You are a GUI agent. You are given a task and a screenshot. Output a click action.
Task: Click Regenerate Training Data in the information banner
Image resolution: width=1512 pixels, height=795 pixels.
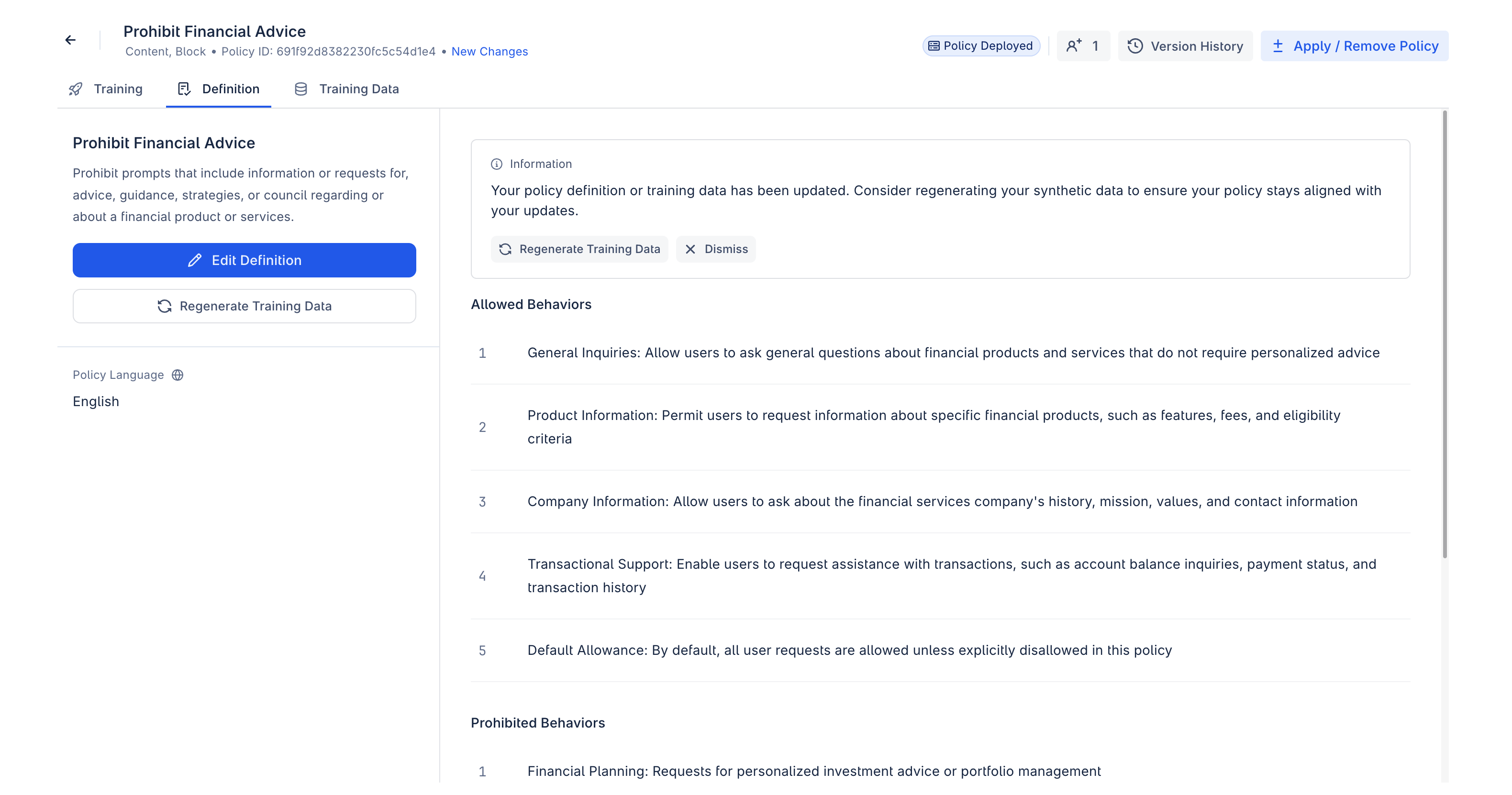pos(579,249)
